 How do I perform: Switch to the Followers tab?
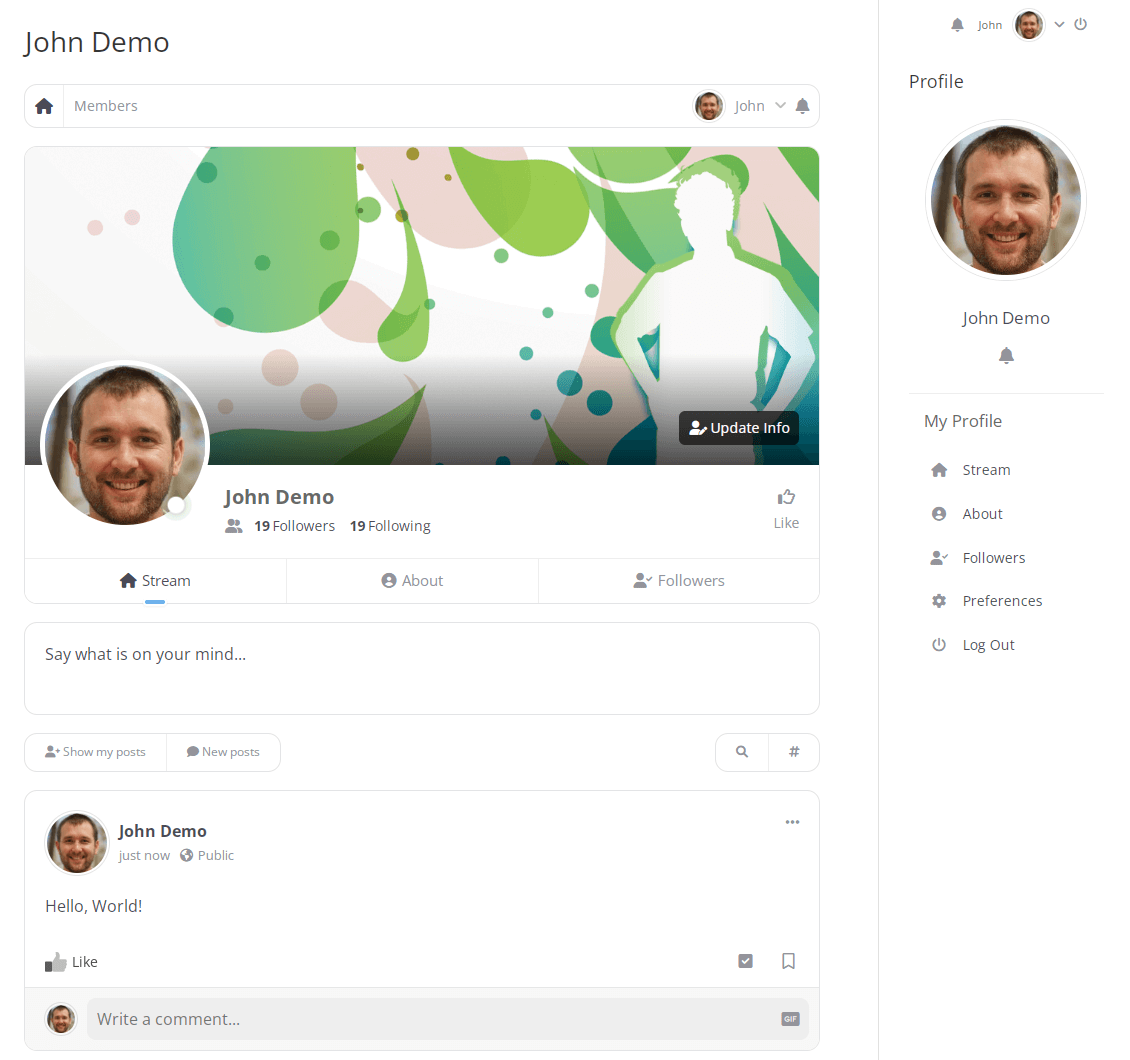click(x=679, y=581)
